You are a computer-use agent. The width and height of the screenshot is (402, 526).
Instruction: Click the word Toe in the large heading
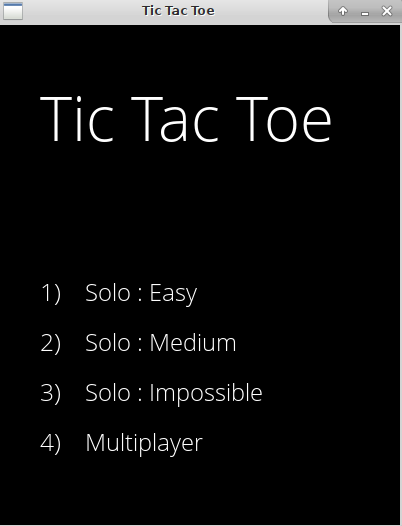284,119
